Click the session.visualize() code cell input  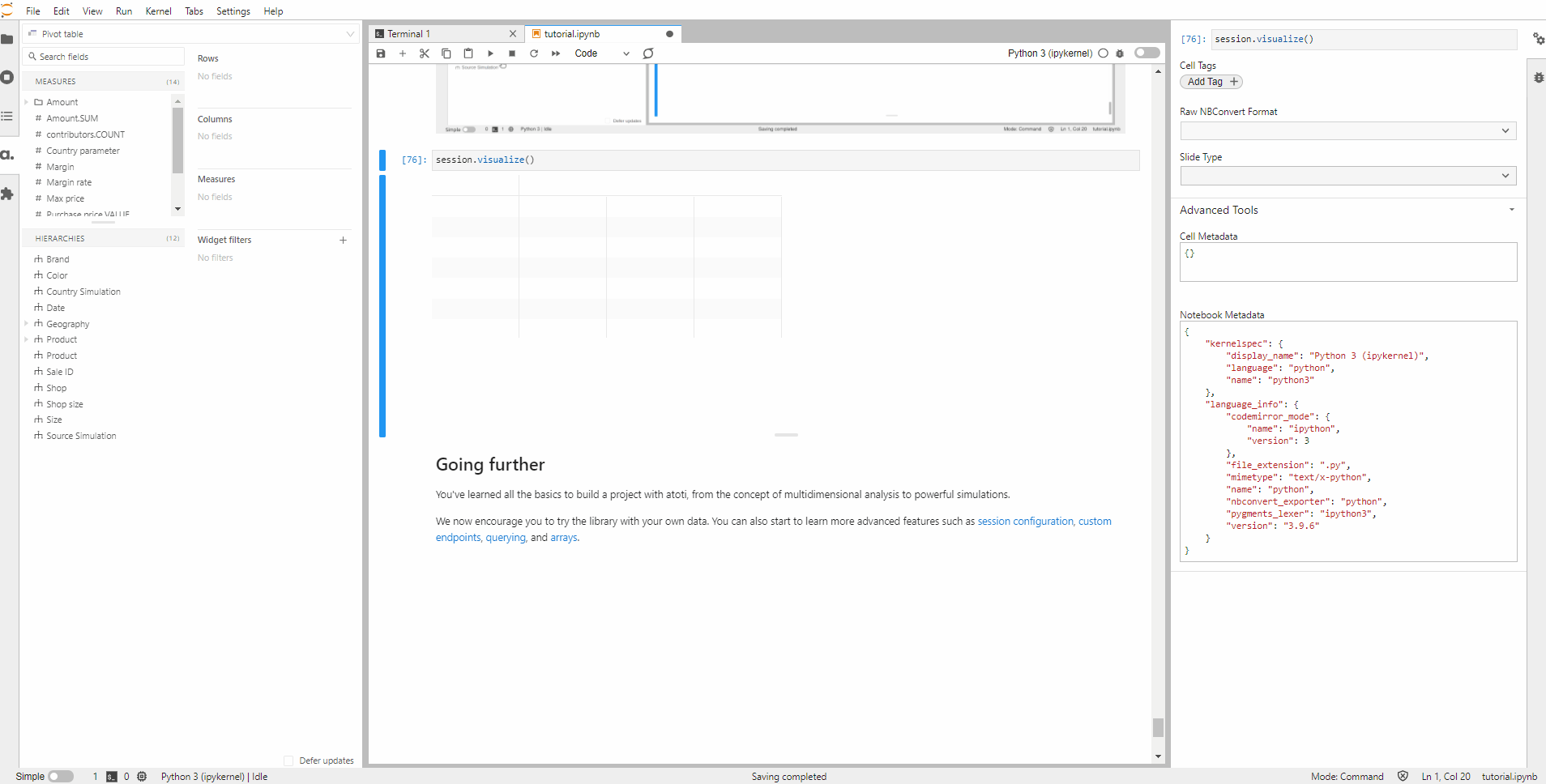tap(786, 160)
